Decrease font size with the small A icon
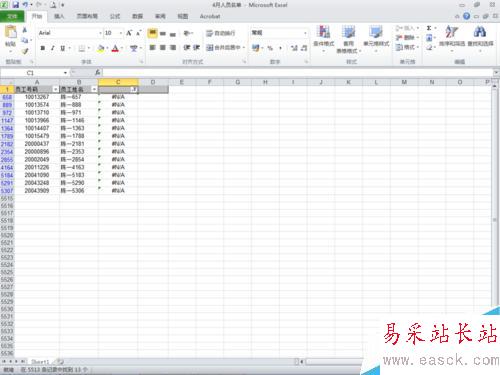Image resolution: width=500 pixels, height=375 pixels. pos(138,33)
